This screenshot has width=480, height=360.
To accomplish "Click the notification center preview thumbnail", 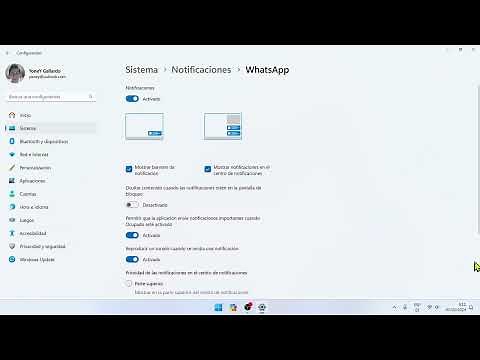I will click(223, 126).
